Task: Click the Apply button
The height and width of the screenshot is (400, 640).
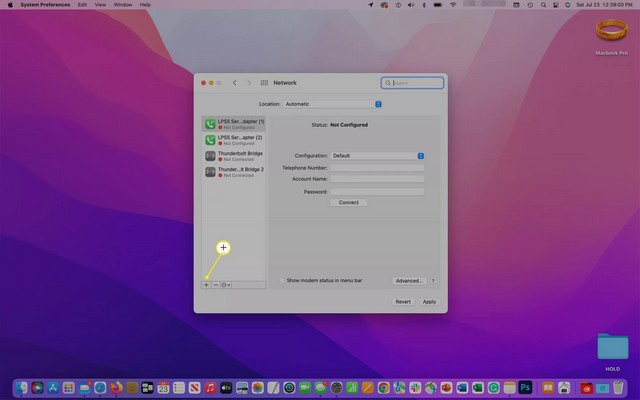Action: [x=429, y=302]
